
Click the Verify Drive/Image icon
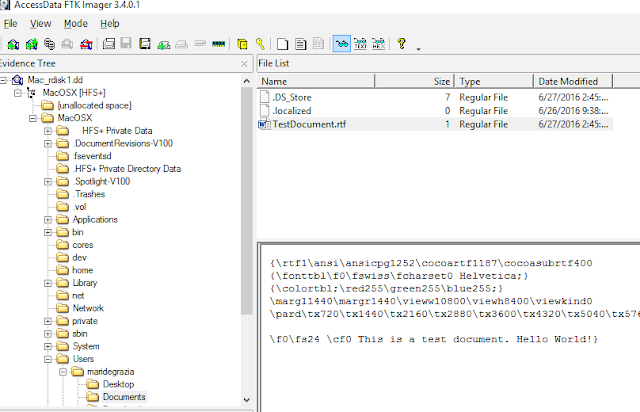click(x=200, y=43)
